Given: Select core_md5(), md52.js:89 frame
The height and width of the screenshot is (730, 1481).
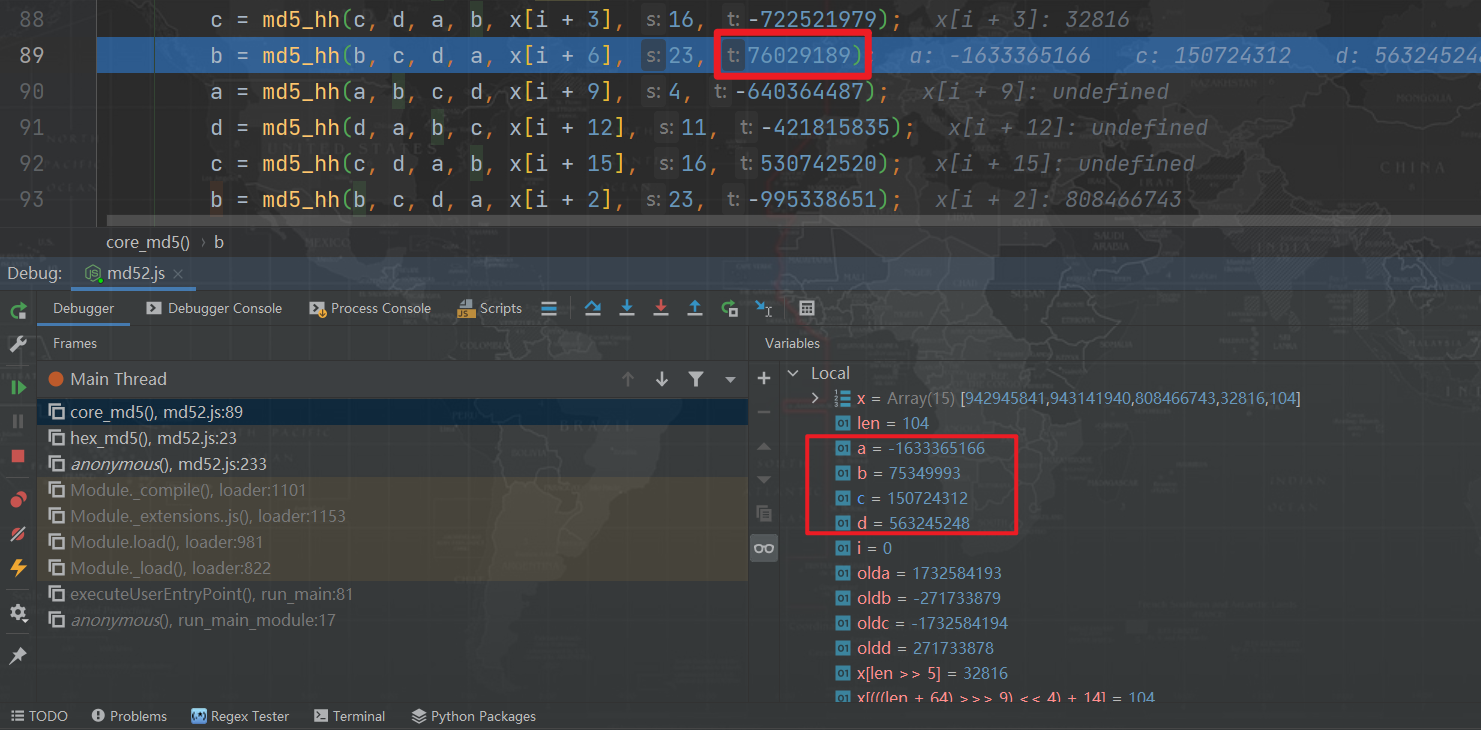Looking at the screenshot, I should [393, 412].
